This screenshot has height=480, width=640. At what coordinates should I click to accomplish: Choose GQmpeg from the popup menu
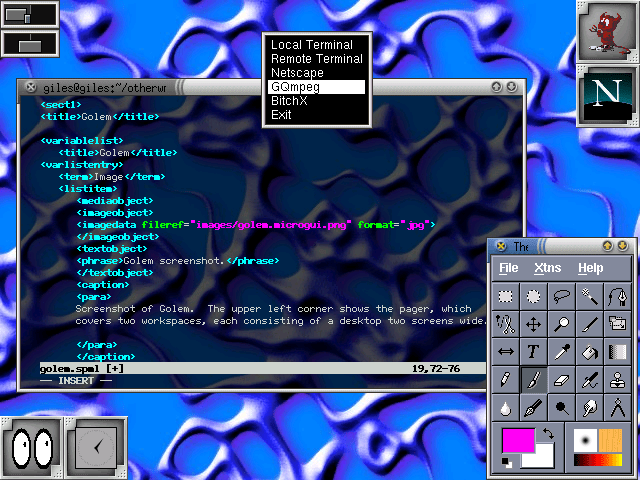316,87
